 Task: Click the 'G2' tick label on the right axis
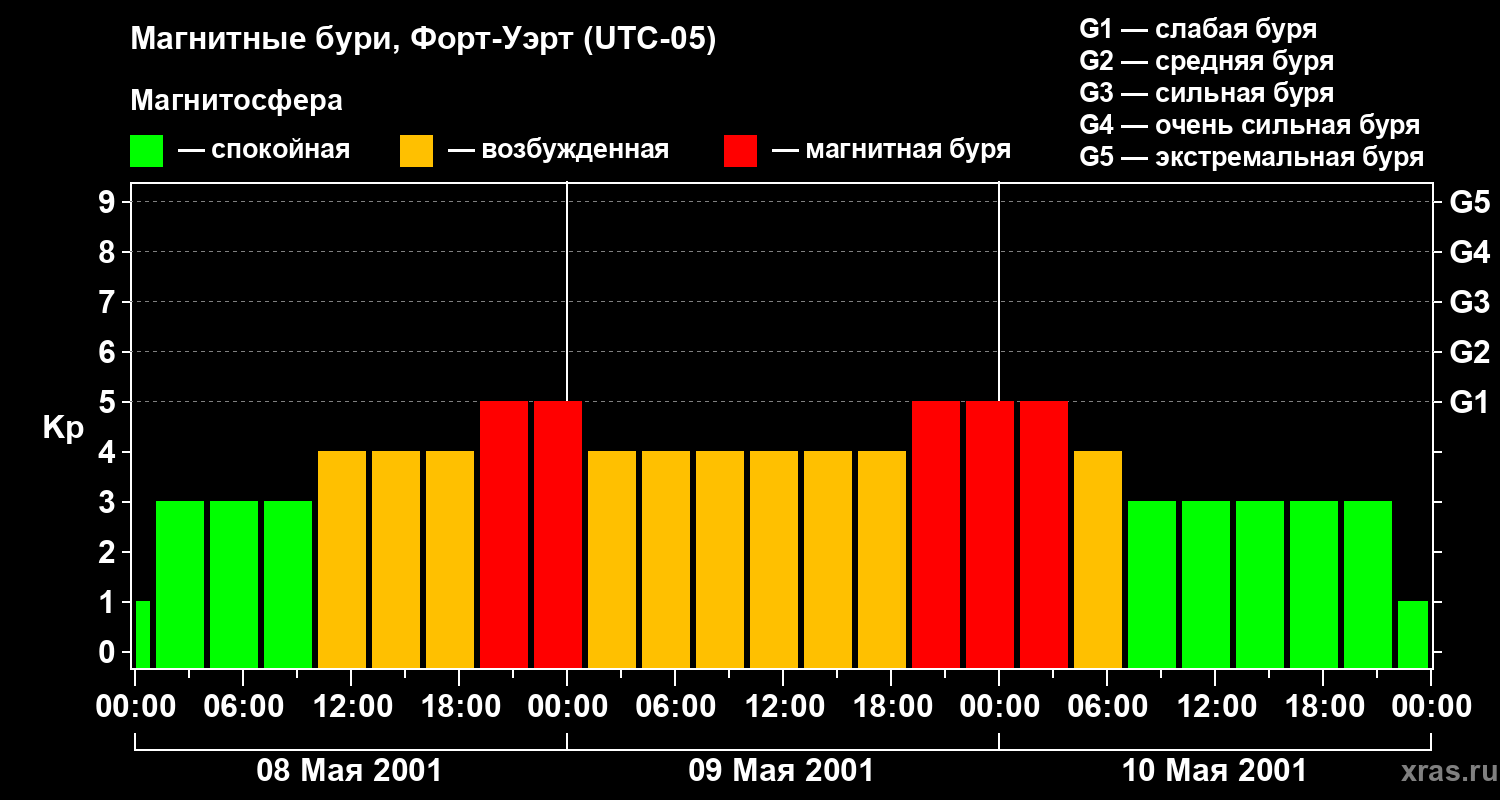[x=1469, y=352]
